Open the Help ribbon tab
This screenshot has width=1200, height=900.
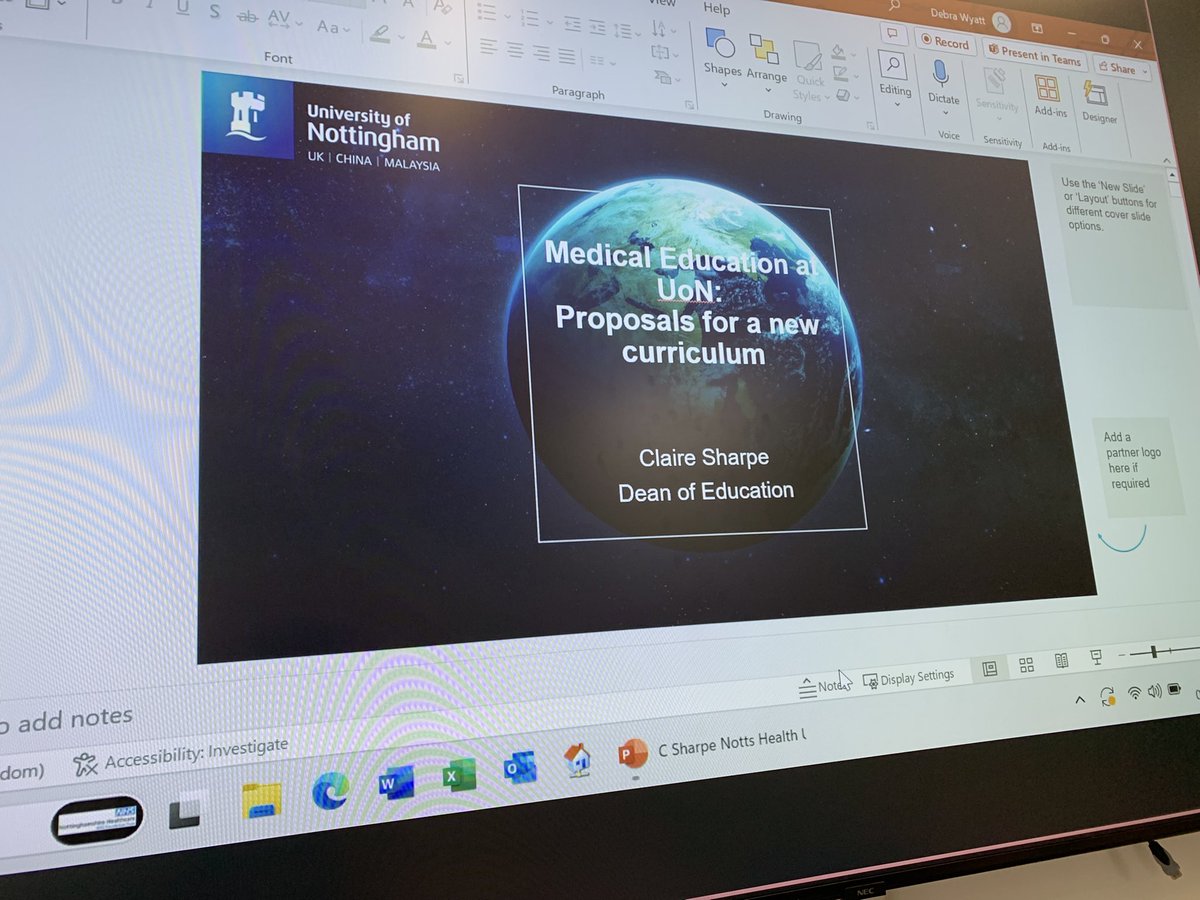717,8
